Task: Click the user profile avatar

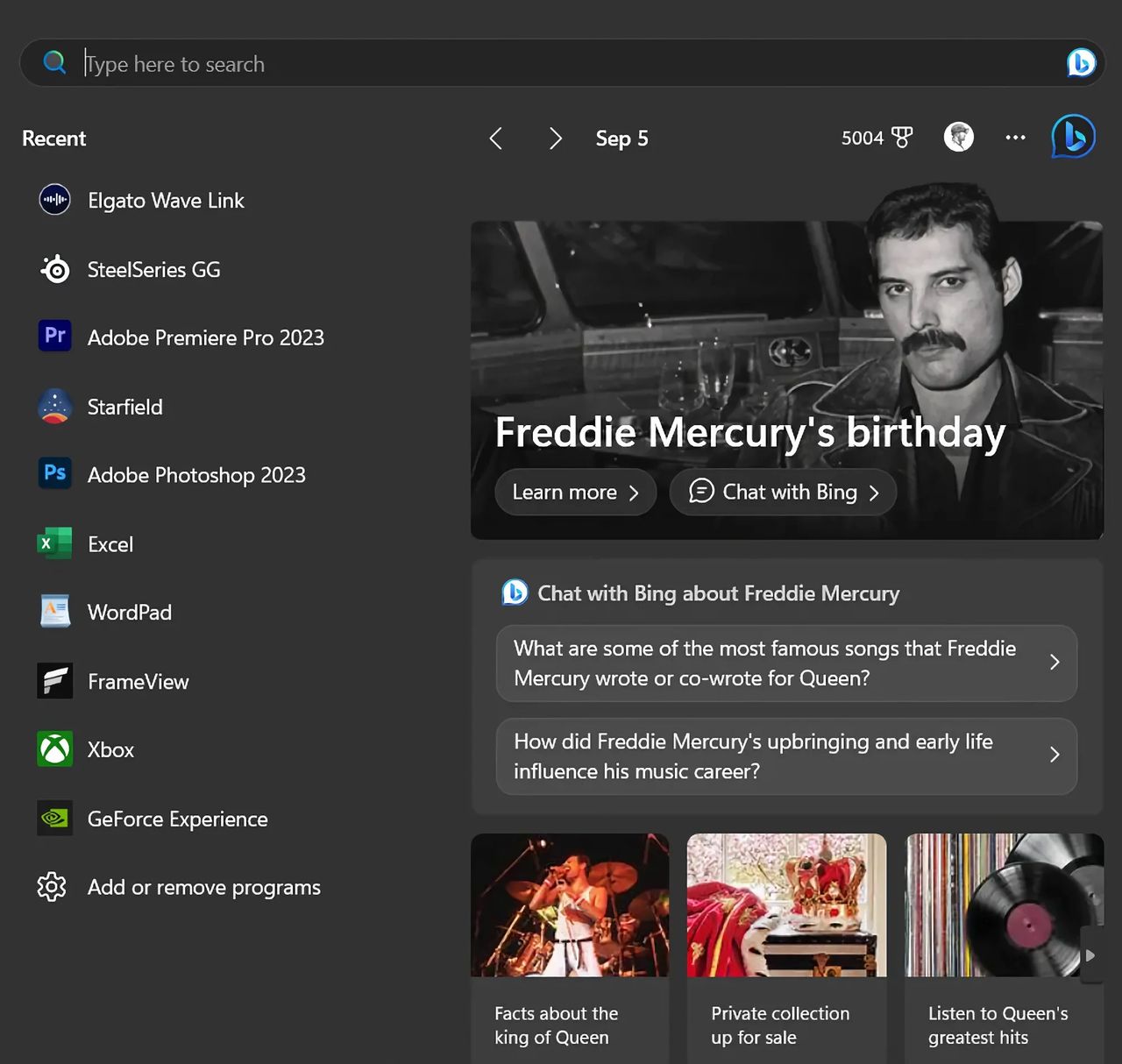Action: pyautogui.click(x=958, y=138)
